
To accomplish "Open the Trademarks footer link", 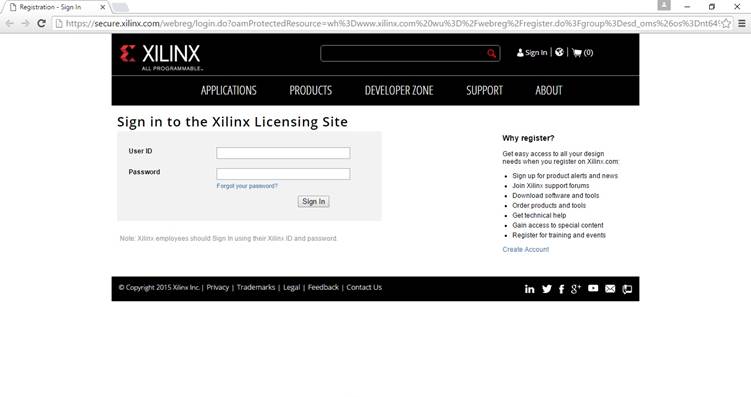I will [x=256, y=287].
